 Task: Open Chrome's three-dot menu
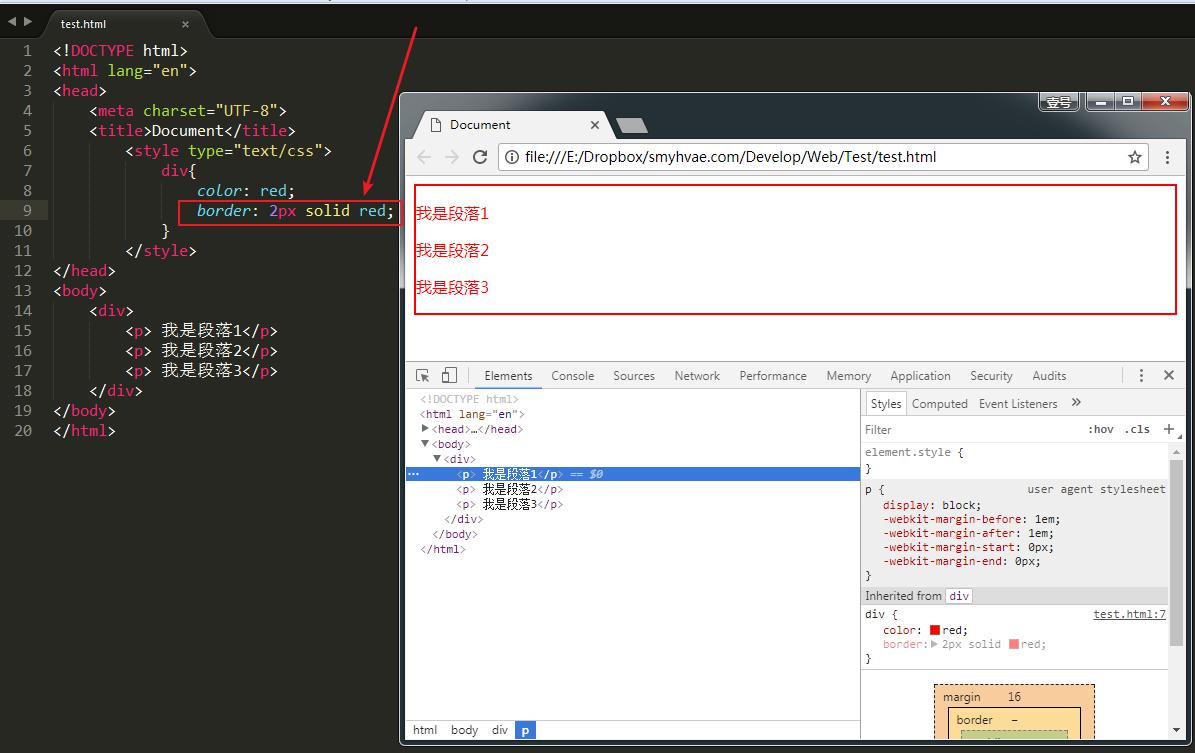(x=1167, y=157)
